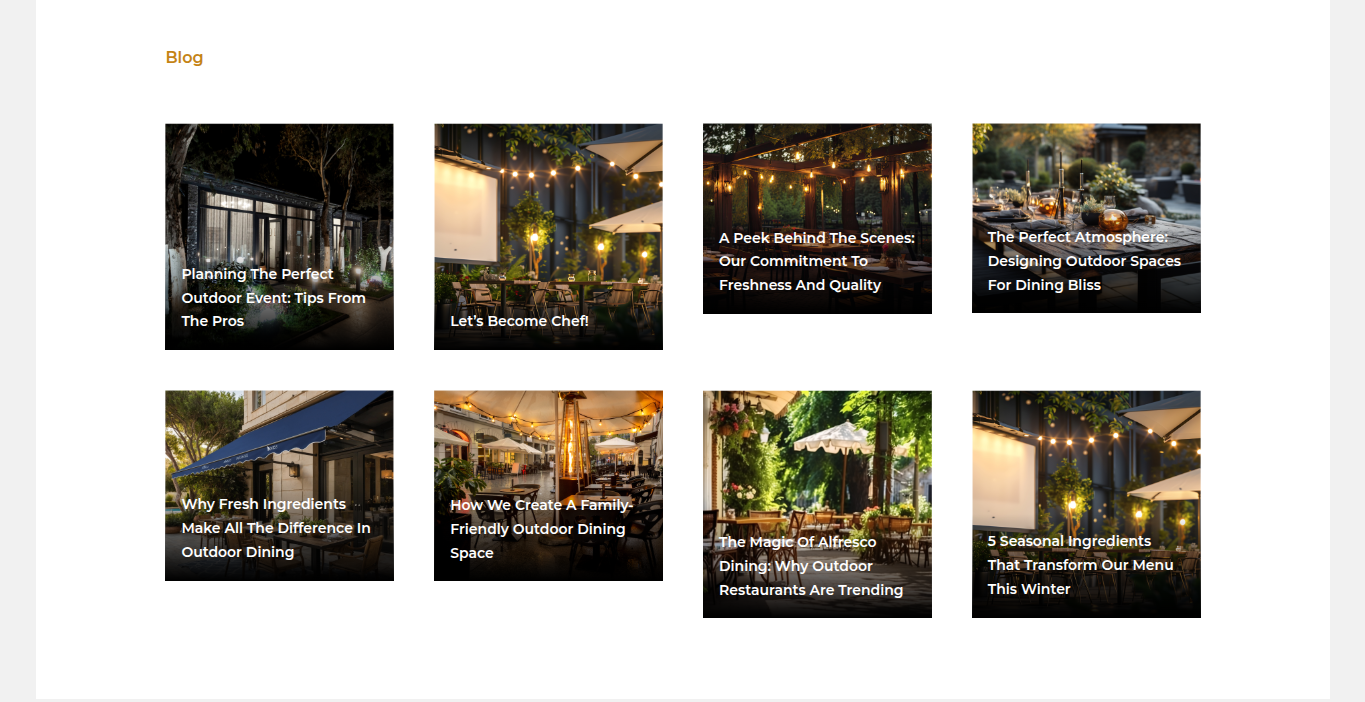
Task: Open 'Planning The Perfect Outdoor Event' post title
Action: tap(273, 297)
